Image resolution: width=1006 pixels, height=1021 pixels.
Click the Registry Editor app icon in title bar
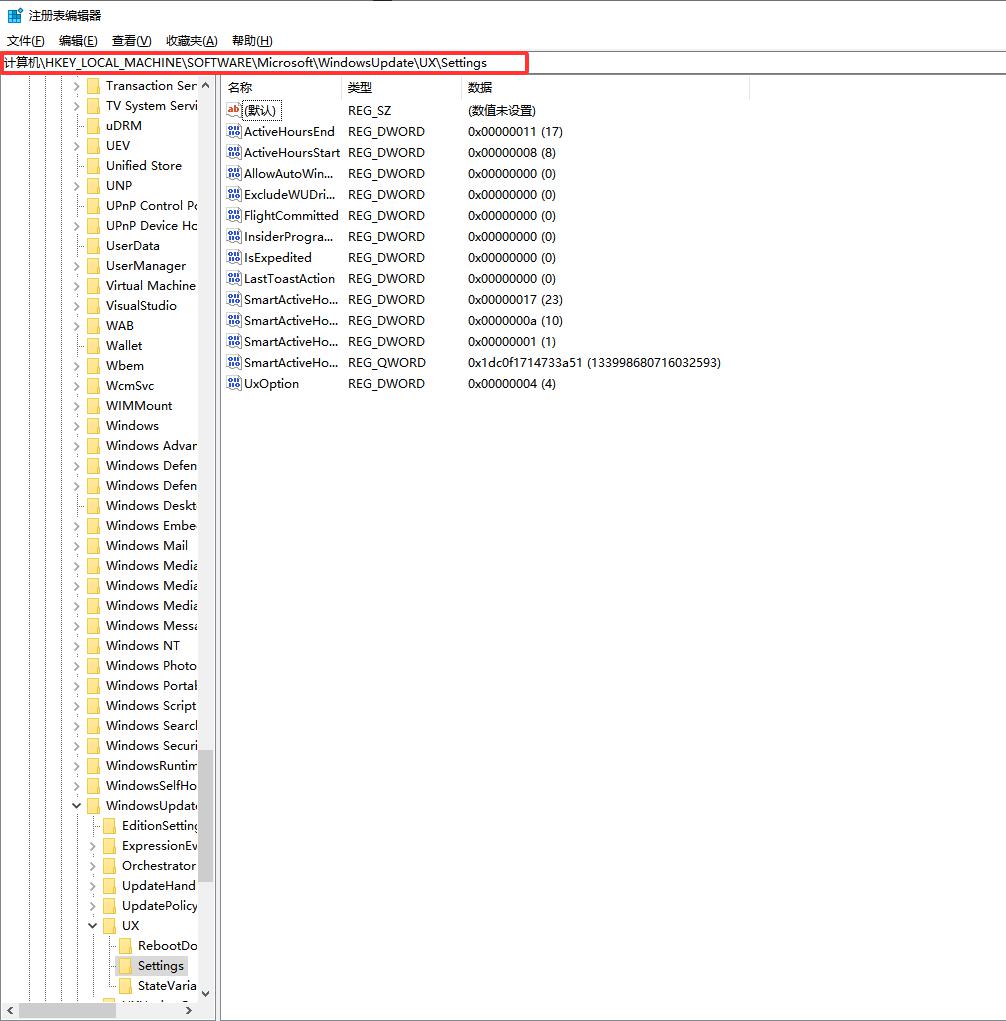(x=15, y=16)
